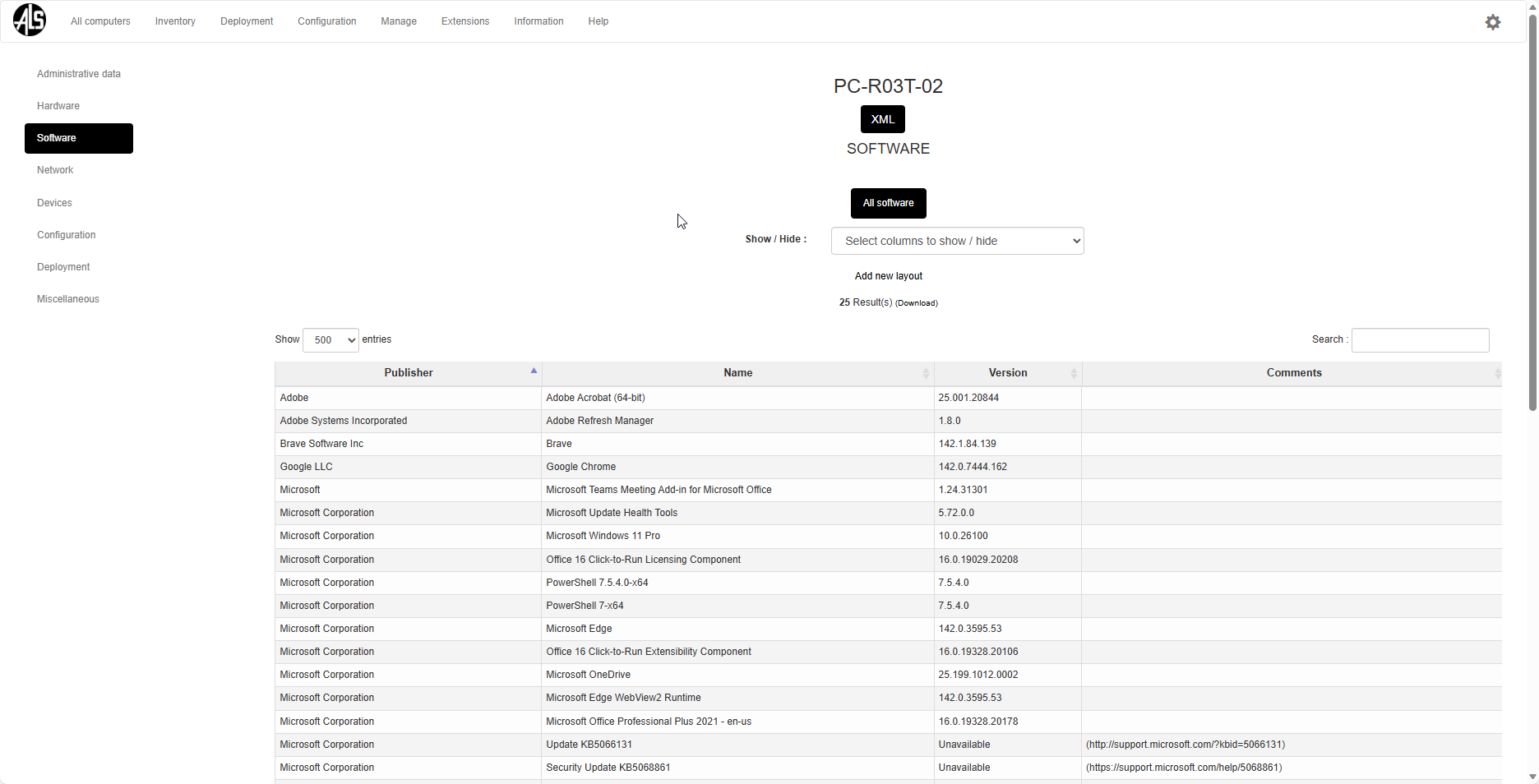
Task: Open the Deployment top menu
Action: (x=247, y=21)
